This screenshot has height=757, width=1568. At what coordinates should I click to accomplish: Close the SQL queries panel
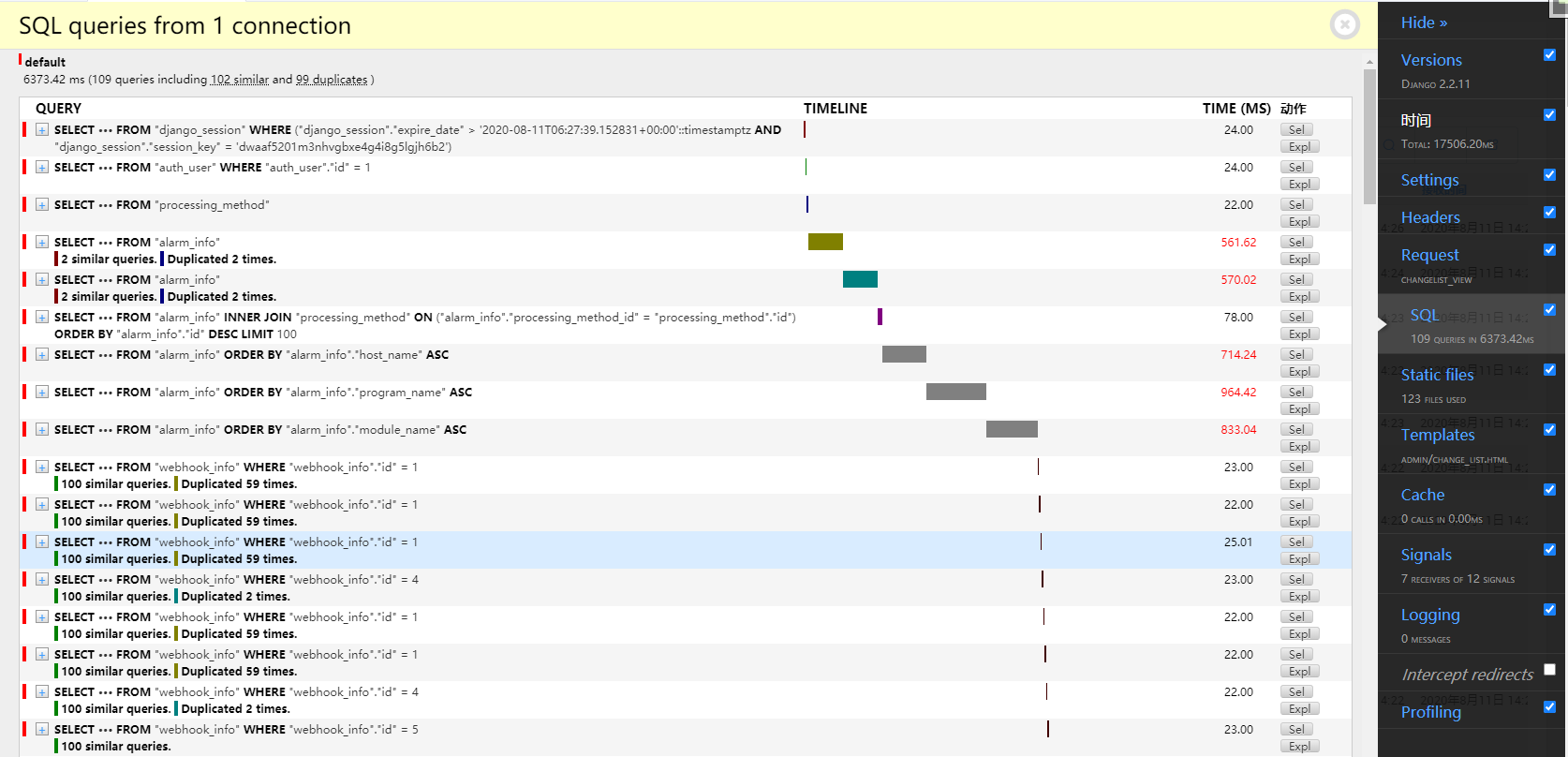pyautogui.click(x=1344, y=24)
